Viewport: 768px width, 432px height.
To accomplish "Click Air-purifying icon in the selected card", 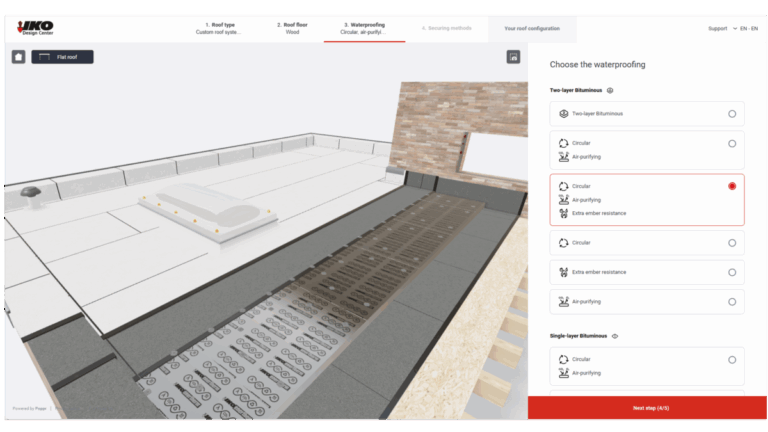I will 564,200.
